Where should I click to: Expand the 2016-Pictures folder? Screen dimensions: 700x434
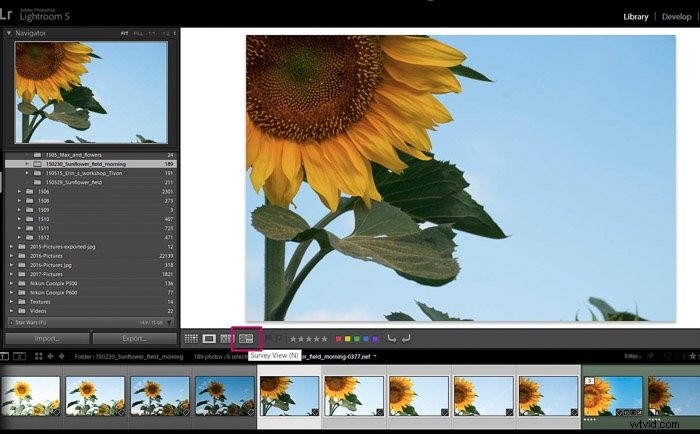(12, 256)
